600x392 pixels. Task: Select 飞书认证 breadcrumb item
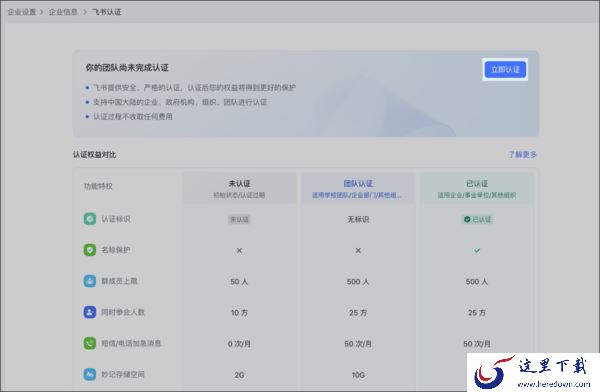tap(106, 12)
